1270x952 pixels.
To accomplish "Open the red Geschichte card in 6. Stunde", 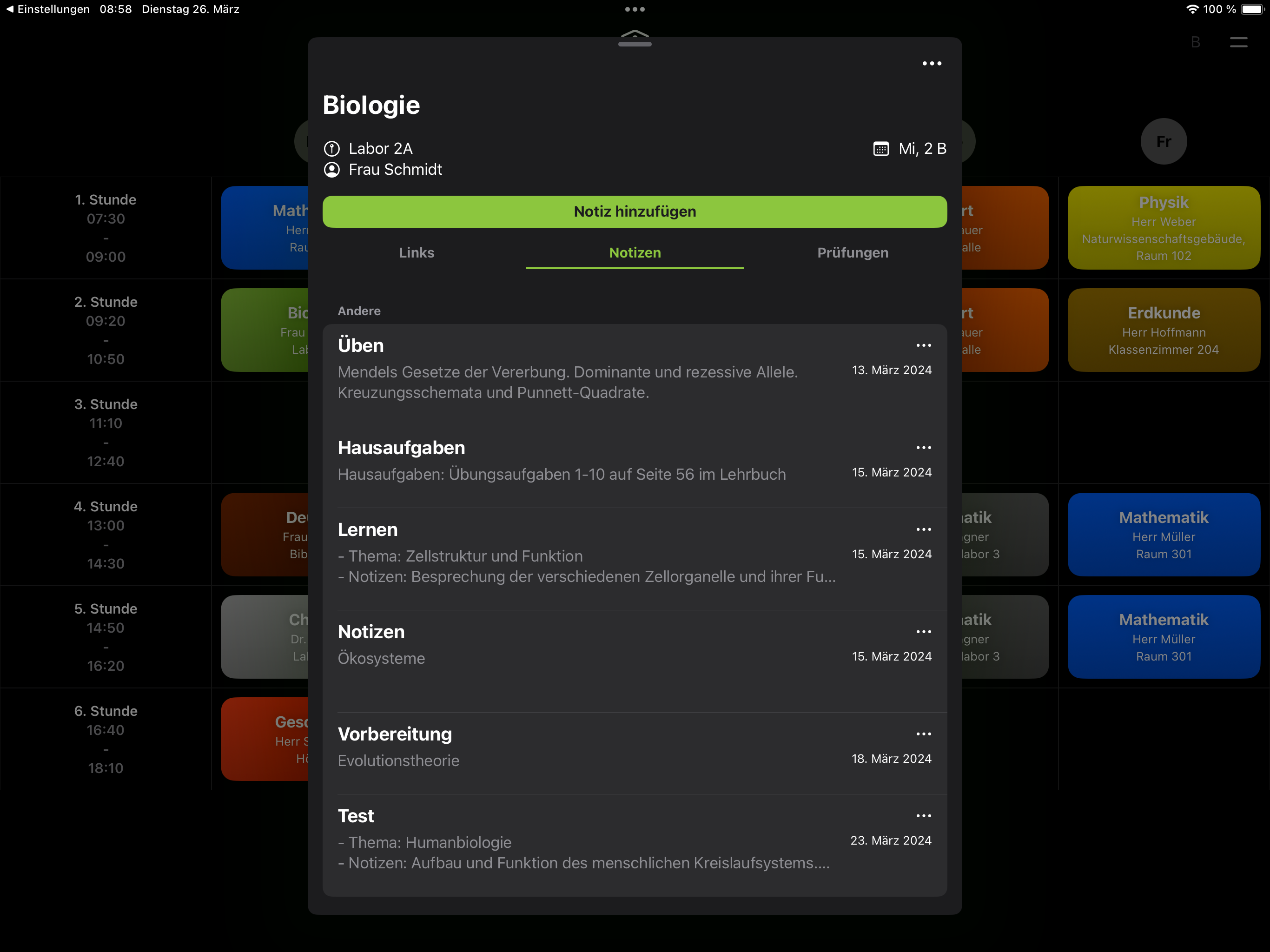I will coord(265,739).
